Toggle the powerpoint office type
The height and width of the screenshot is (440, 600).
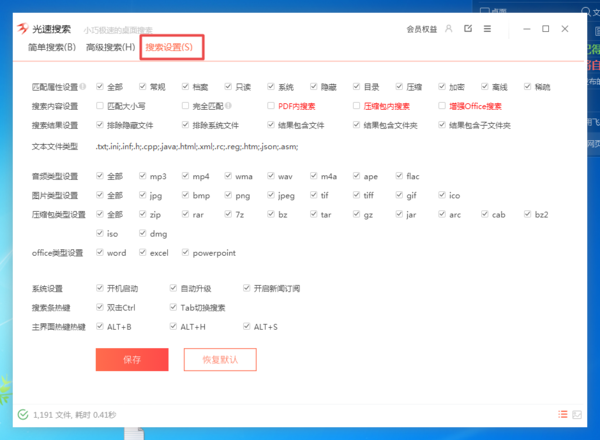(185, 252)
